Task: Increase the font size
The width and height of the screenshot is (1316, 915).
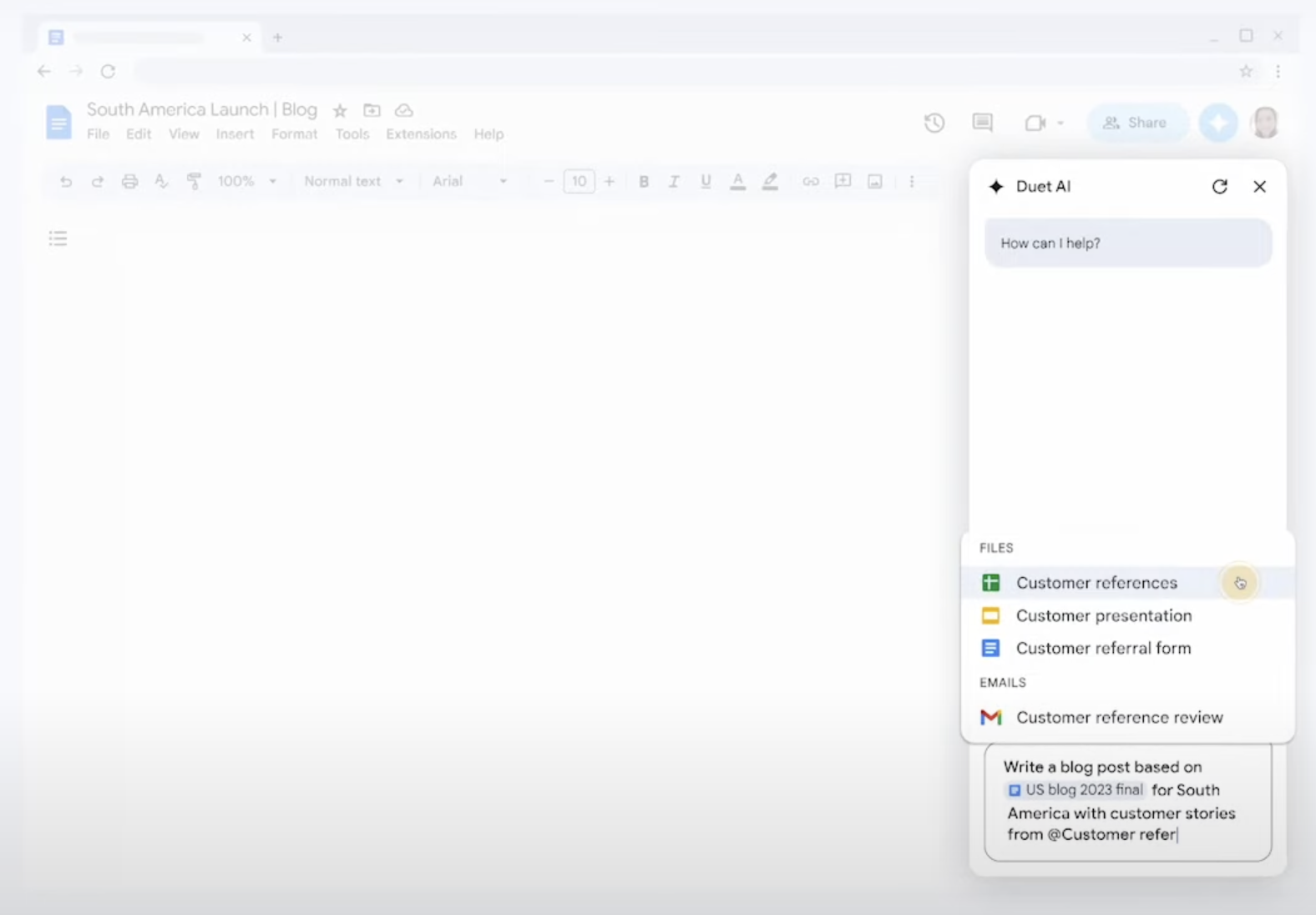Action: 610,181
